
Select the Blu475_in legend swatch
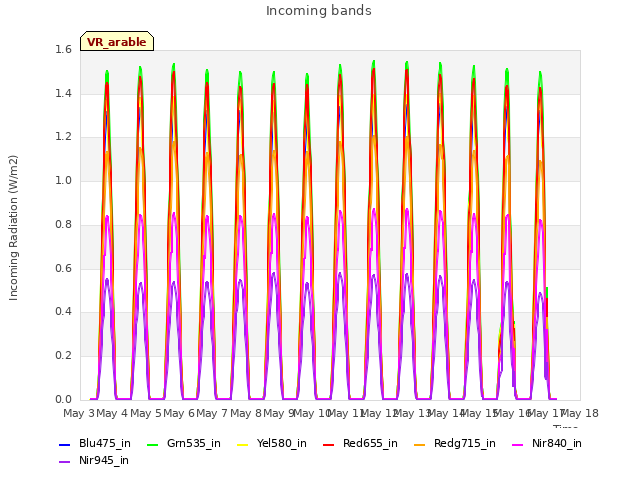tap(64, 444)
